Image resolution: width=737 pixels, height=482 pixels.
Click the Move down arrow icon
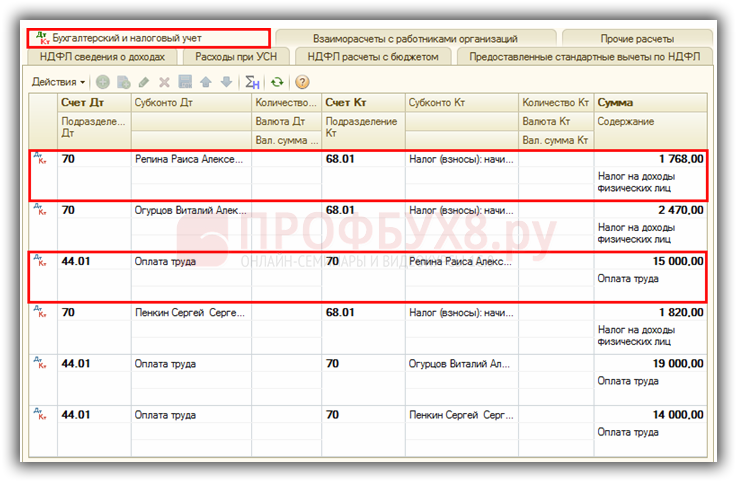coord(226,82)
